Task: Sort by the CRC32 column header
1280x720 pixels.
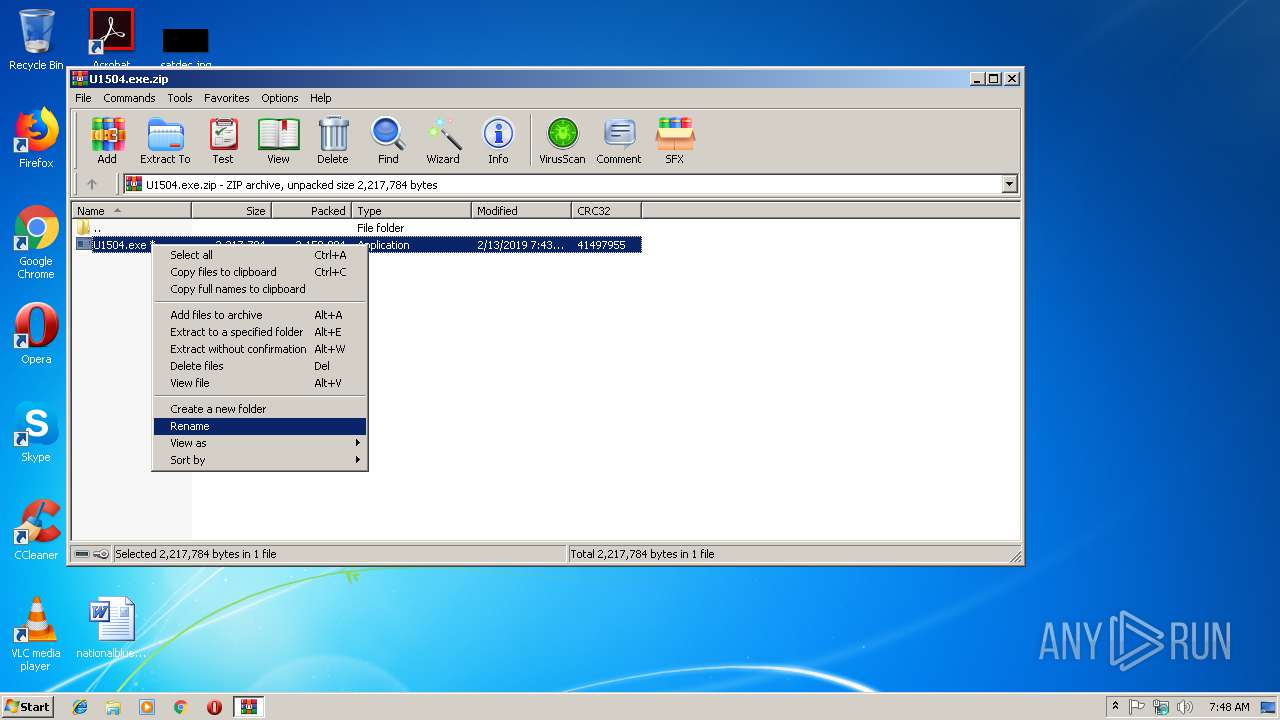Action: 606,211
